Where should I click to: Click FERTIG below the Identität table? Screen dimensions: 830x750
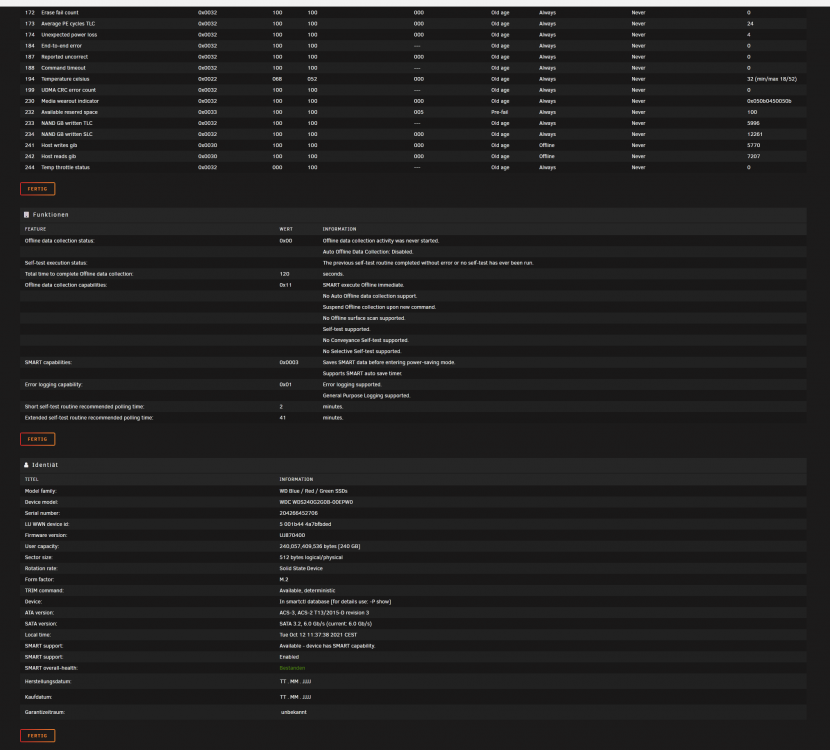pyautogui.click(x=38, y=736)
